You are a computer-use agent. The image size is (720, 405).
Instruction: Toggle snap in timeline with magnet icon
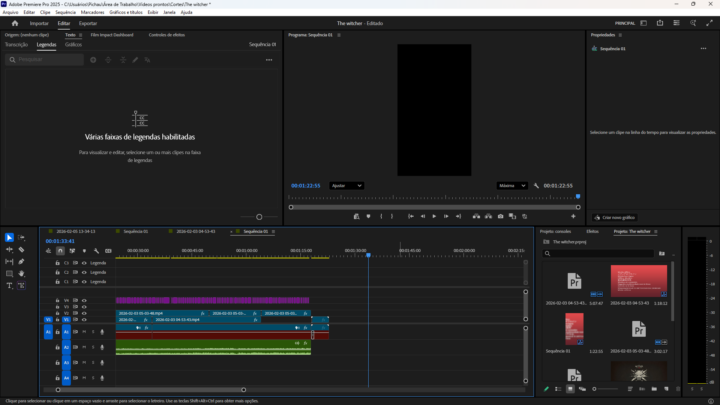[60, 250]
